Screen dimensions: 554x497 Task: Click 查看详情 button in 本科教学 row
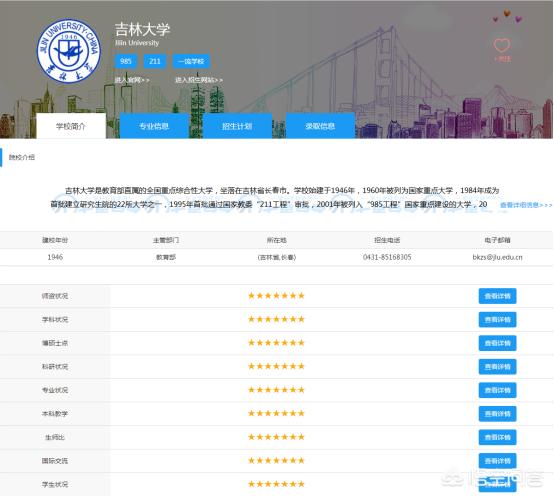click(x=497, y=414)
